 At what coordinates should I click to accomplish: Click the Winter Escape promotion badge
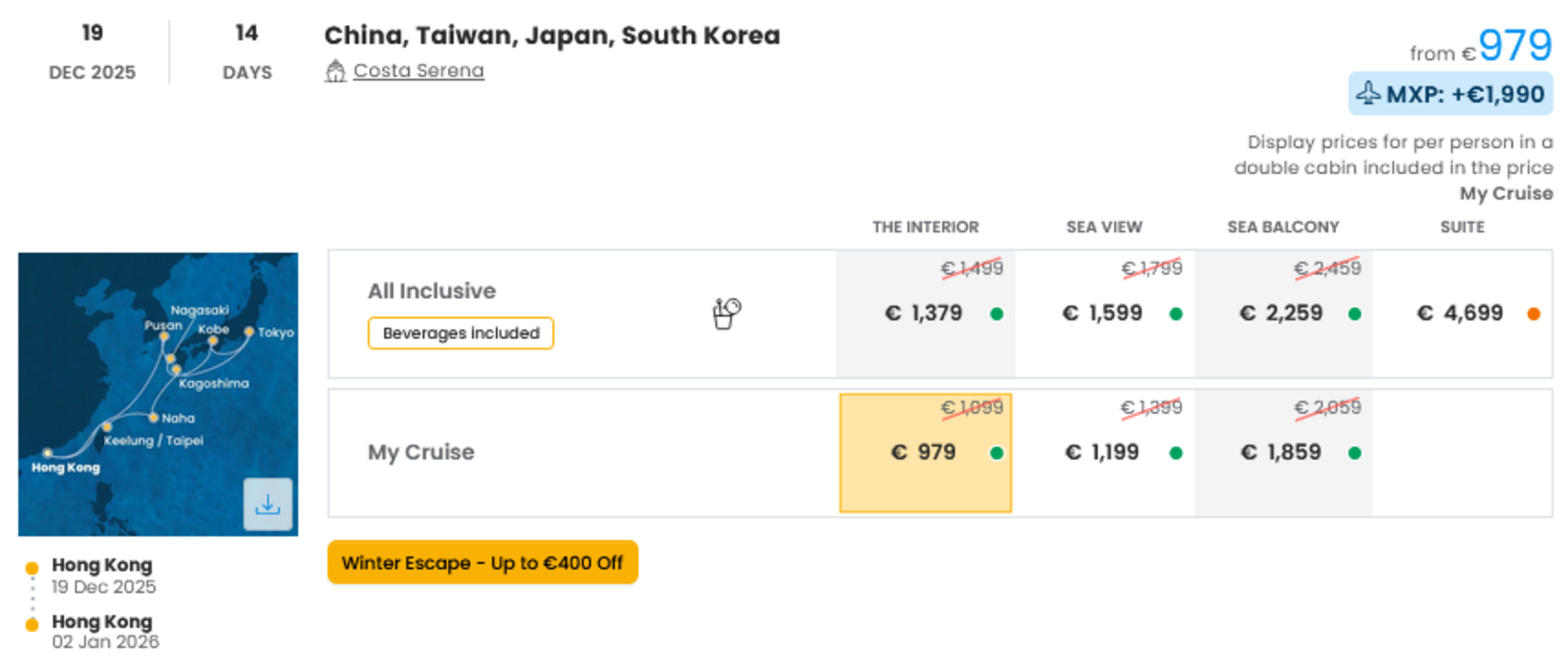point(483,562)
